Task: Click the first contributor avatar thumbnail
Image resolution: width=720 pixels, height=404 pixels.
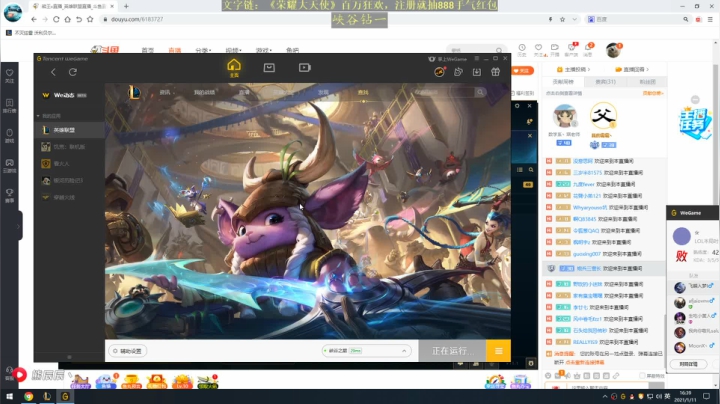Action: point(564,116)
